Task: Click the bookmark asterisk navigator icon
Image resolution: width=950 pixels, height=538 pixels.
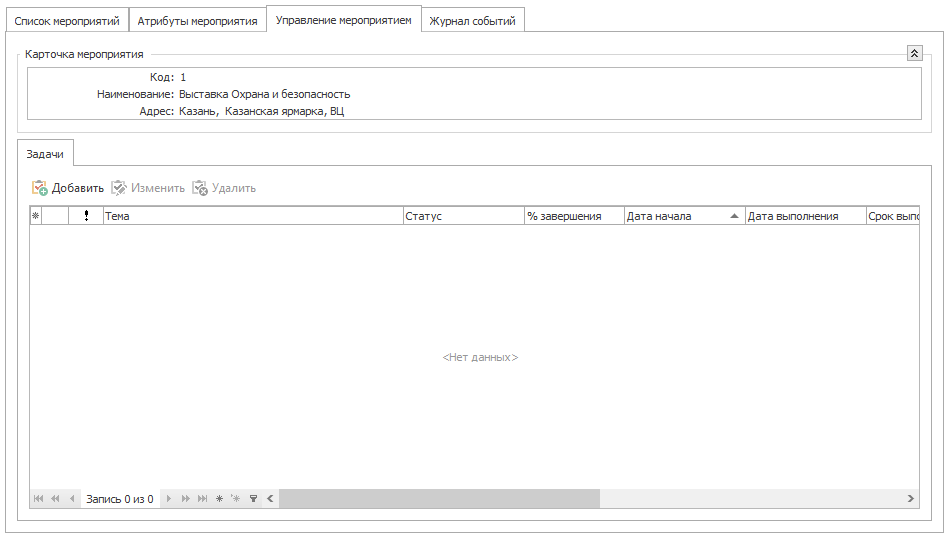Action: click(219, 499)
